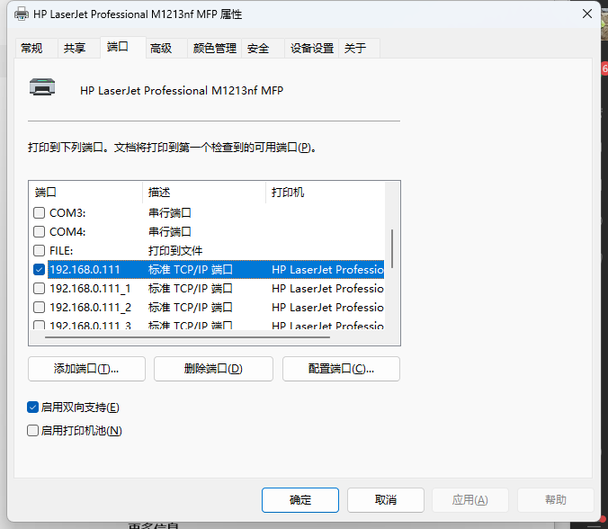Image resolution: width=608 pixels, height=529 pixels.
Task: Uncheck the 192.168.0.111 port checkbox
Action: (39, 270)
